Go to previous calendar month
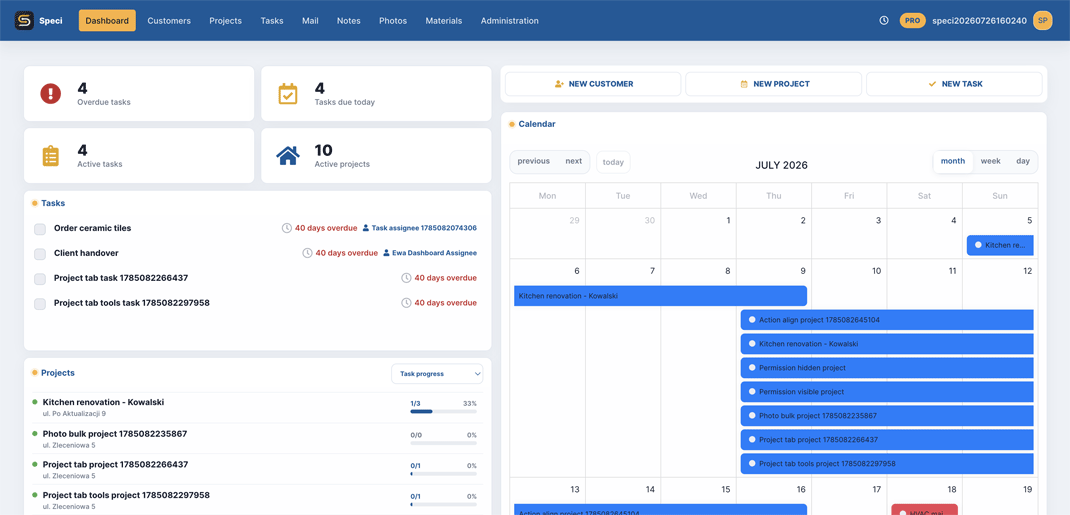The width and height of the screenshot is (1070, 515). [533, 162]
